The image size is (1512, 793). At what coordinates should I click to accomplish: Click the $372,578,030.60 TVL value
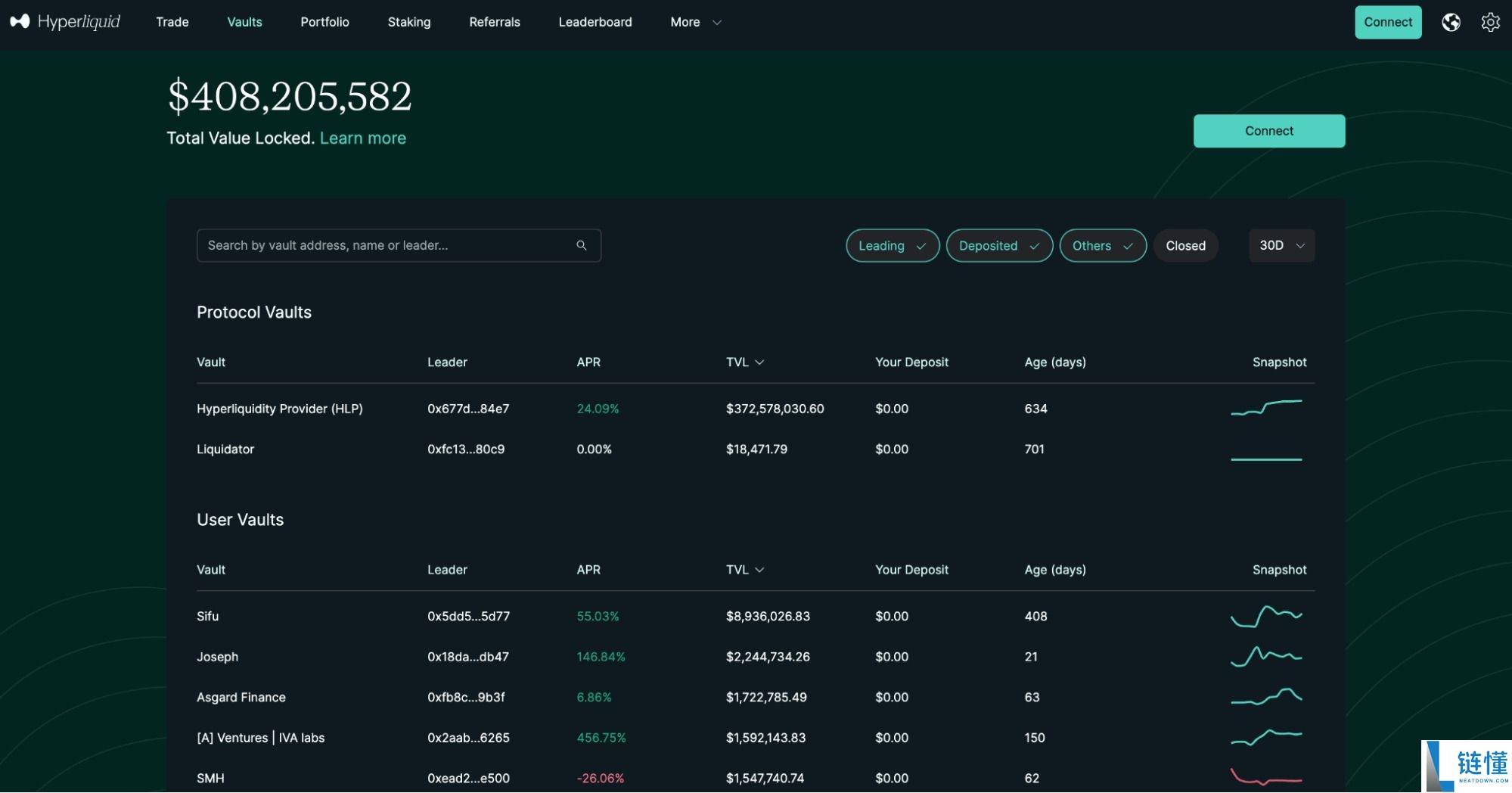pos(775,409)
